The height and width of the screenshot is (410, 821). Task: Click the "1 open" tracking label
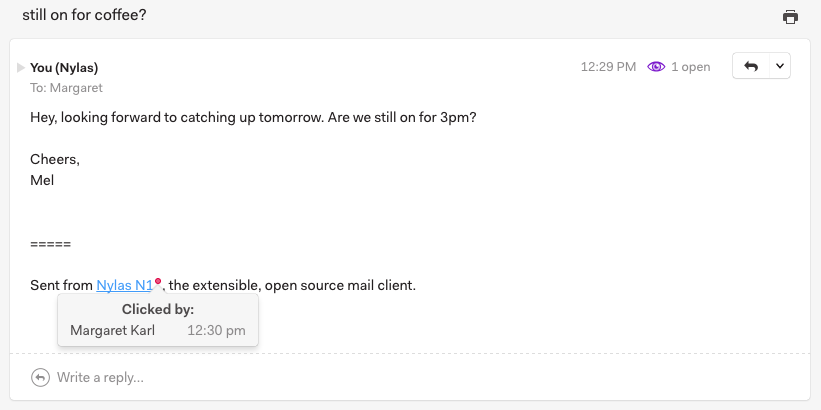[690, 67]
